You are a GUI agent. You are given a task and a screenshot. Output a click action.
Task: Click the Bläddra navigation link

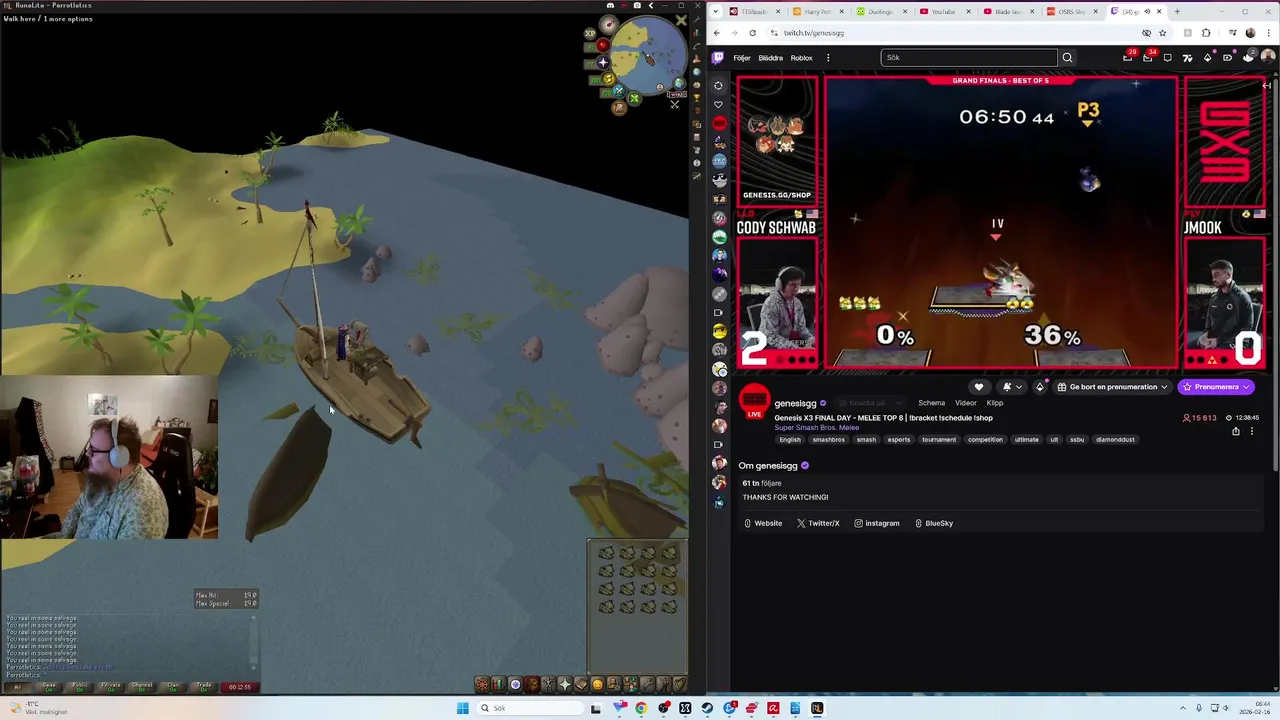tap(770, 58)
